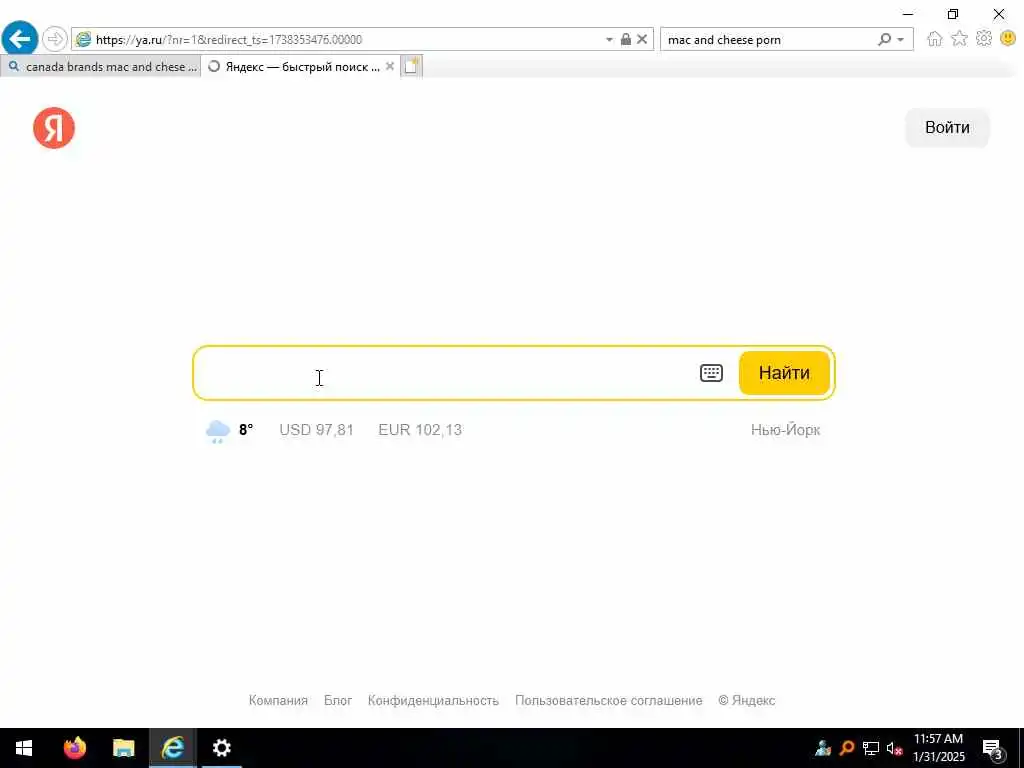Open Favorites star icon
Viewport: 1024px width, 768px height.
point(959,39)
